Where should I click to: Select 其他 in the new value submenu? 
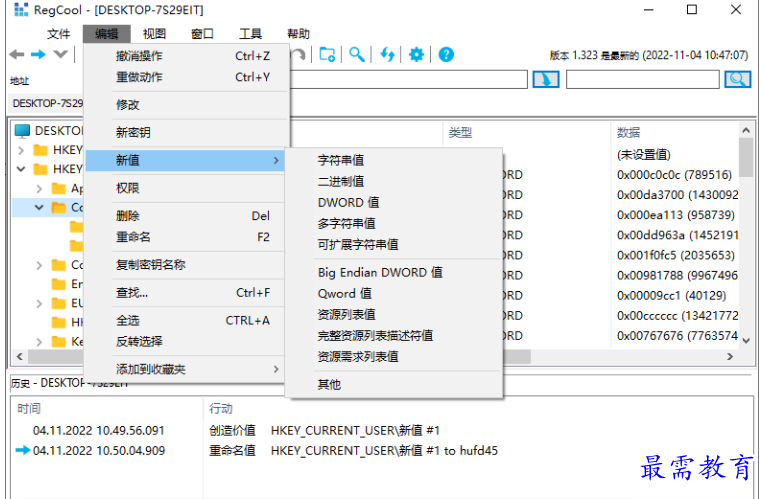pos(394,384)
